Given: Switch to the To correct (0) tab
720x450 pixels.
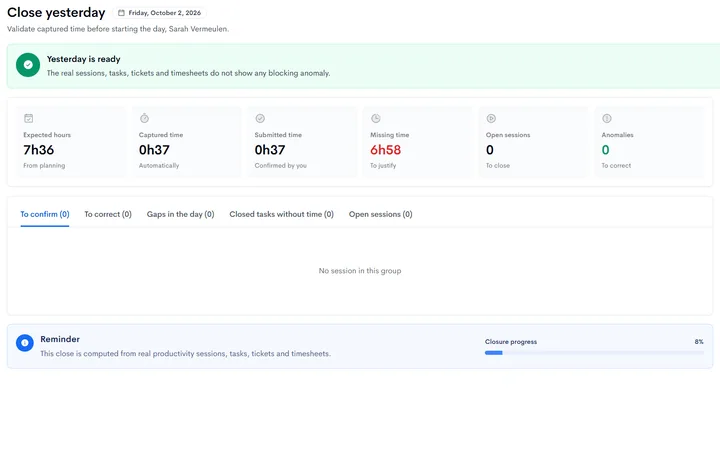Looking at the screenshot, I should 108,214.
